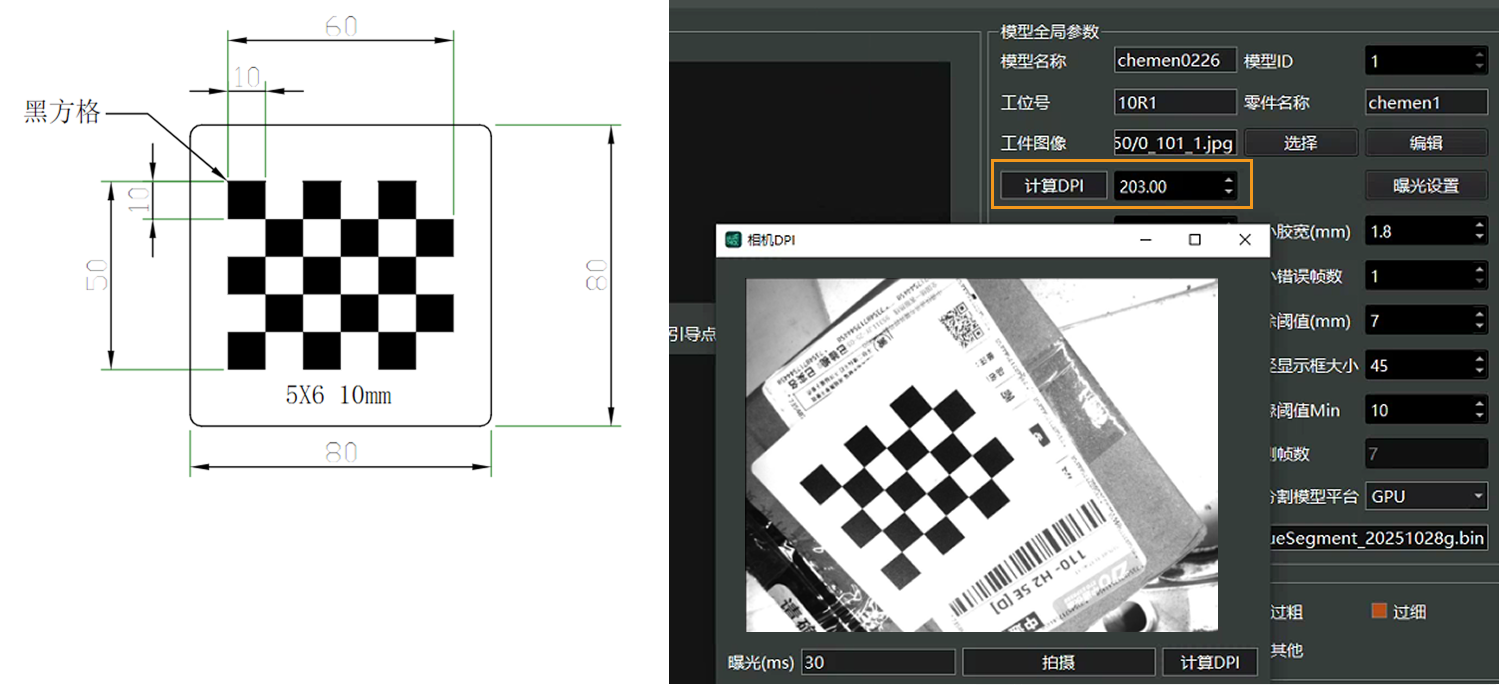Screen dimensions: 1499x685
Task: Open the GPU platform dropdown
Action: point(1427,496)
